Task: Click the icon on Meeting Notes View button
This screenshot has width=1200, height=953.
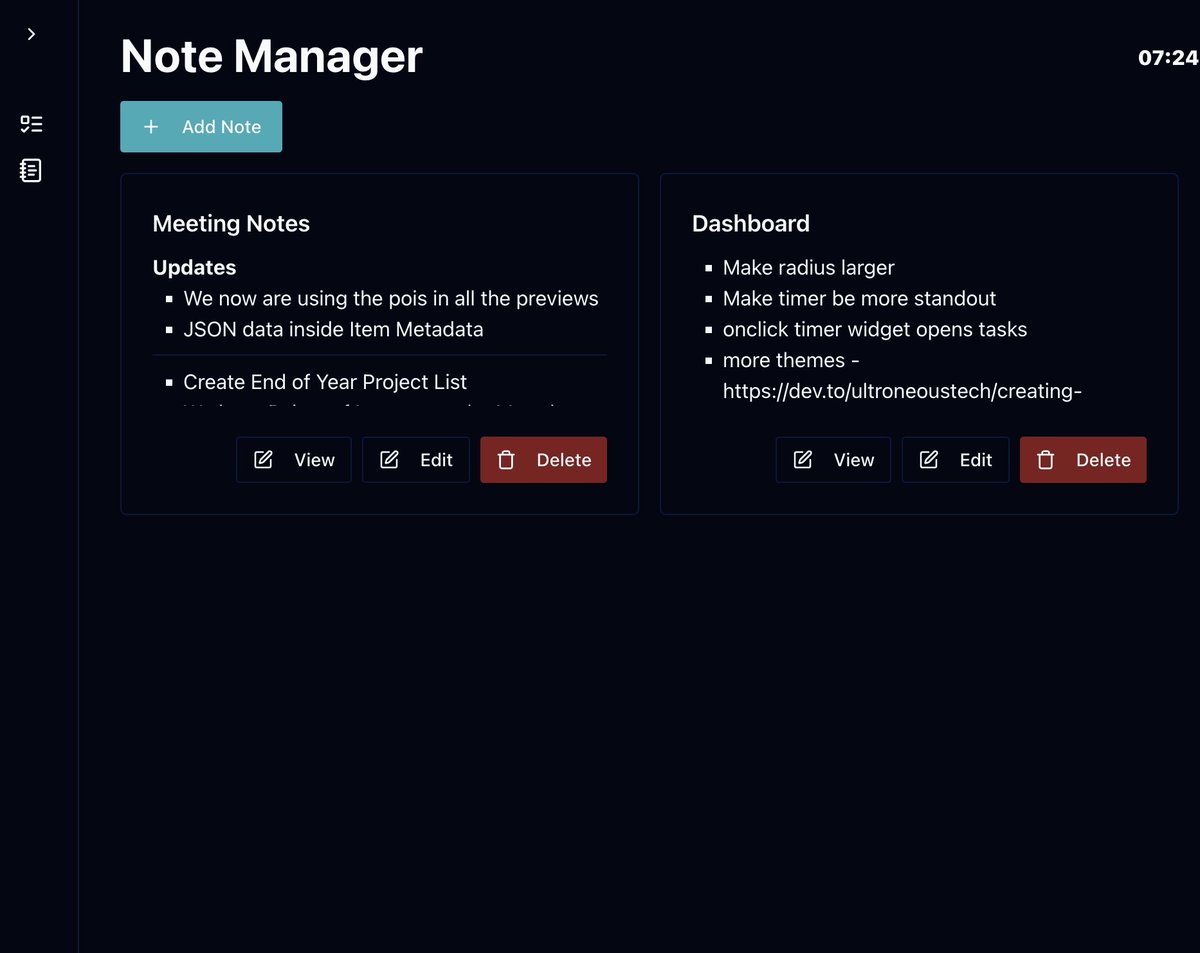Action: coord(263,460)
